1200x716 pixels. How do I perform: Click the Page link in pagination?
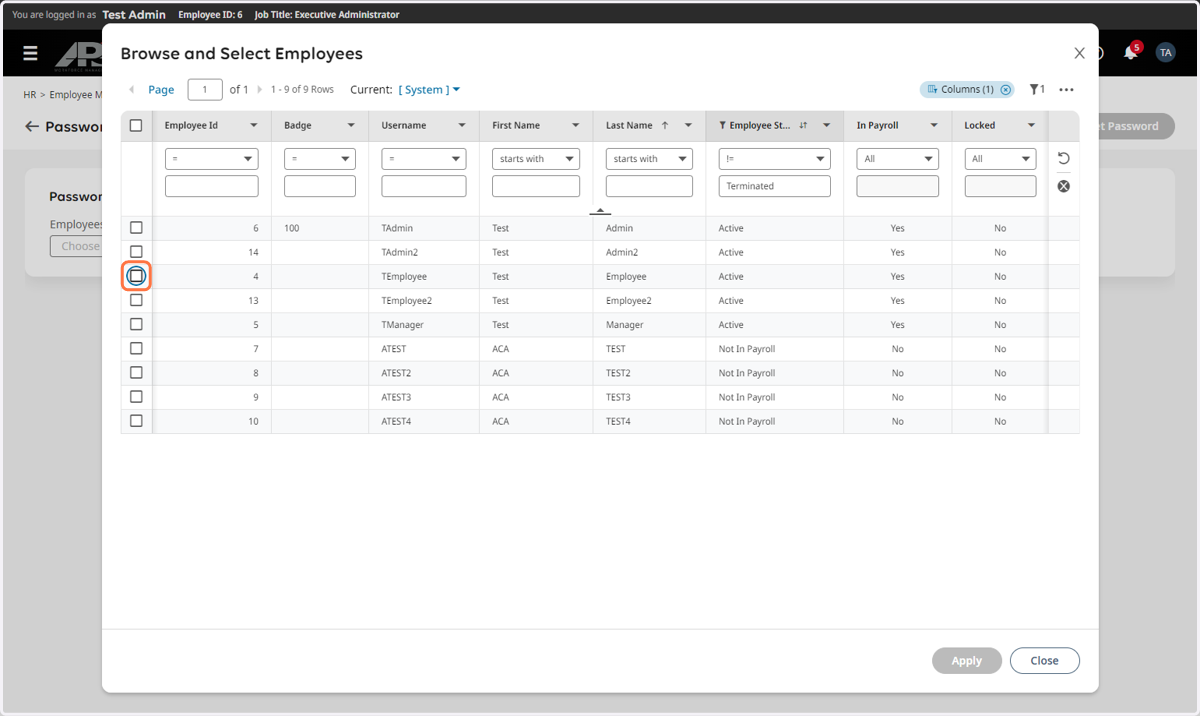[x=161, y=90]
